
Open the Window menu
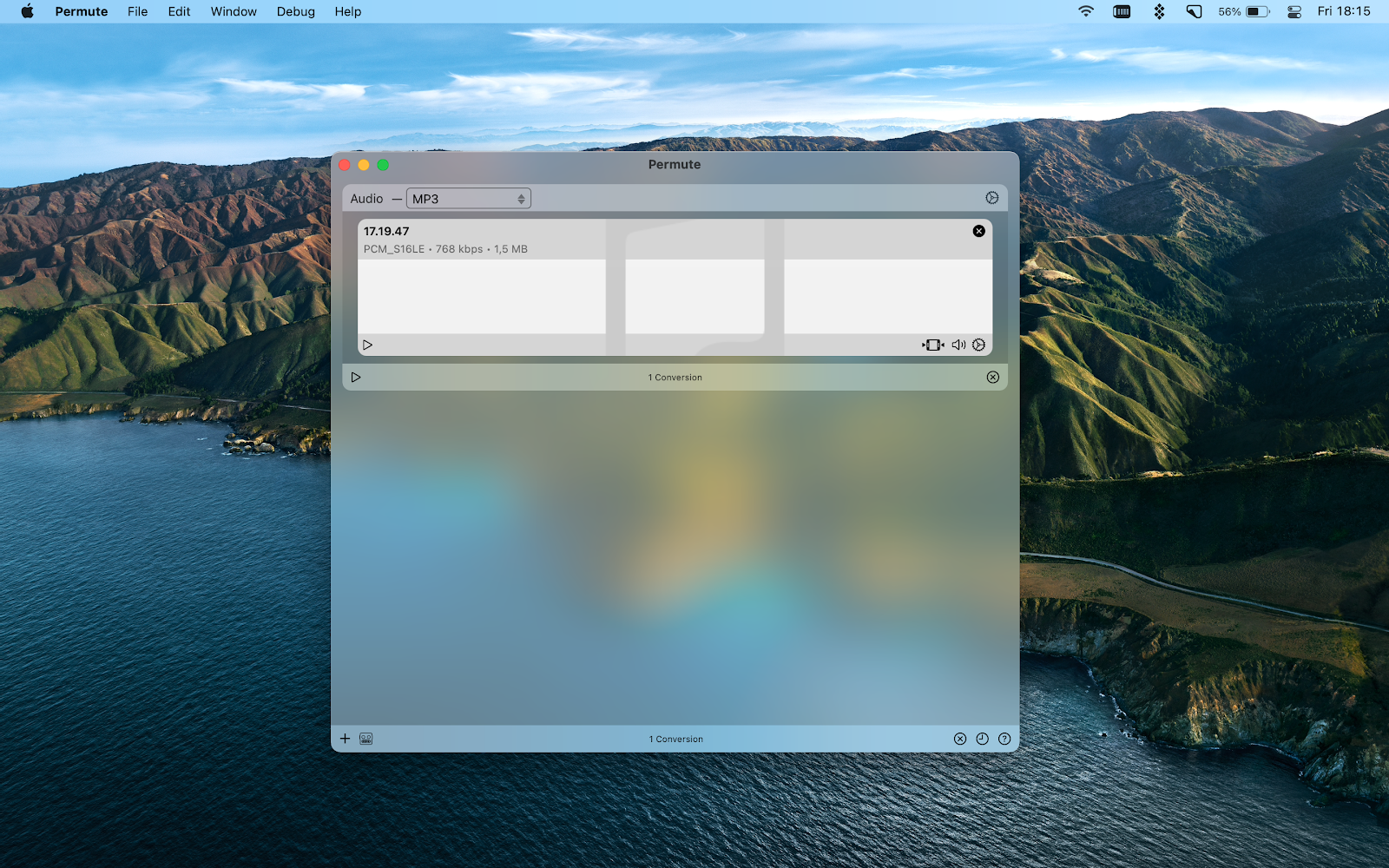pyautogui.click(x=234, y=11)
